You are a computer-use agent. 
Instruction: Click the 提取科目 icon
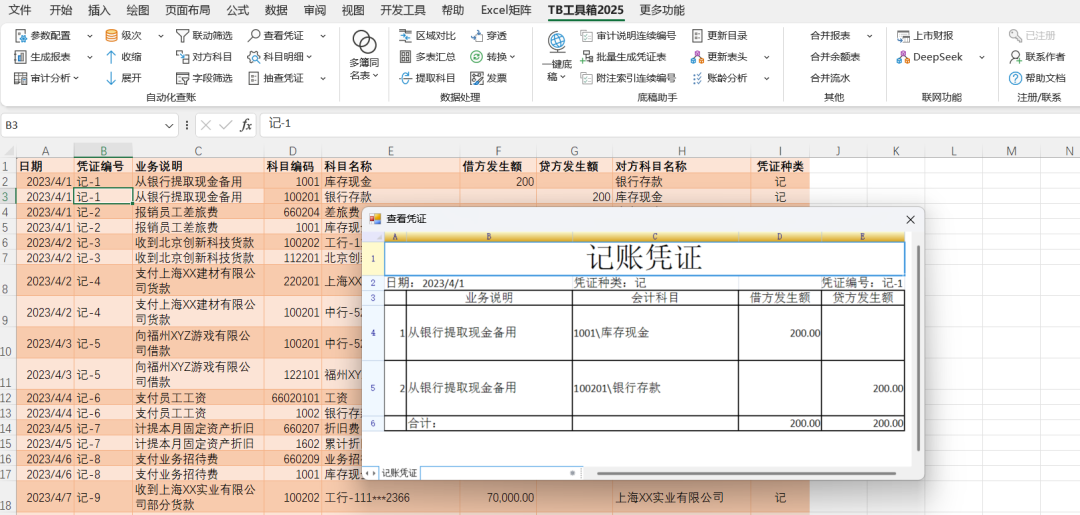coord(406,78)
